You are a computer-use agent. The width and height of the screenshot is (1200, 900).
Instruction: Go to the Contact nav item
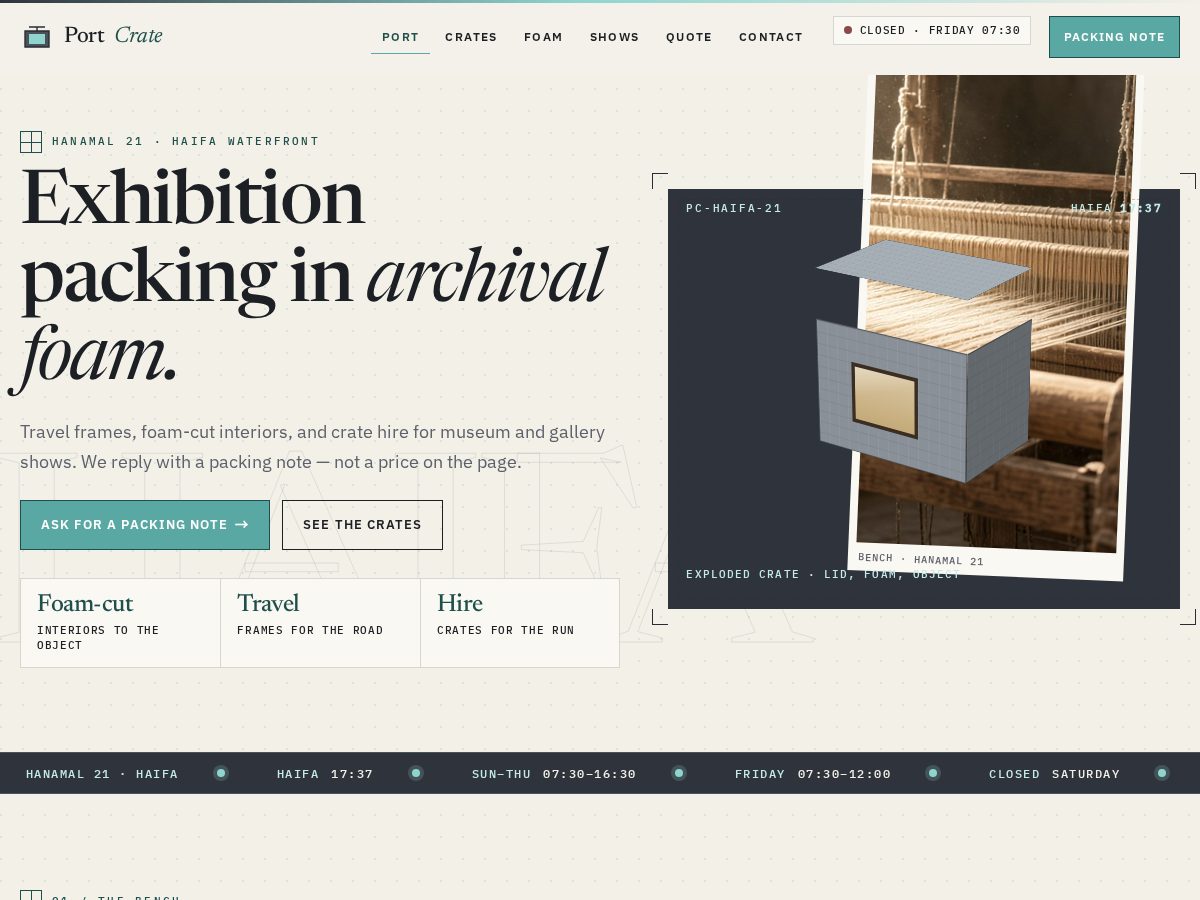[771, 37]
